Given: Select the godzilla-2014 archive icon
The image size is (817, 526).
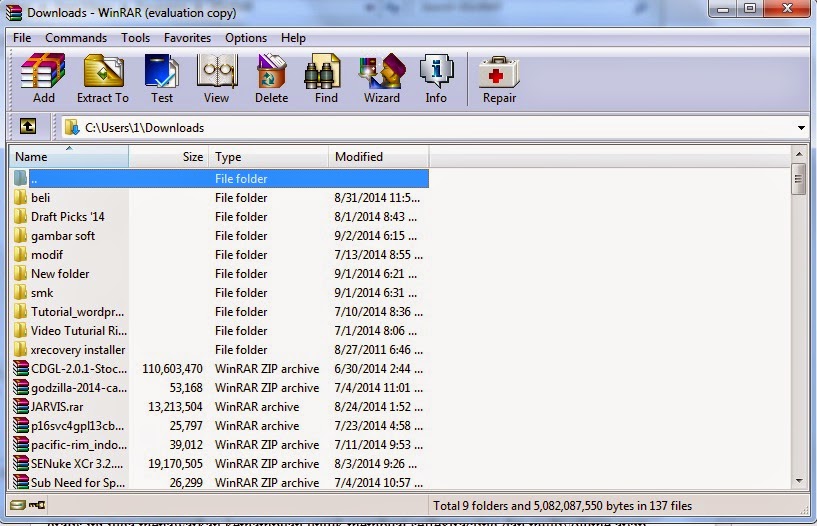Looking at the screenshot, I should click(21, 387).
